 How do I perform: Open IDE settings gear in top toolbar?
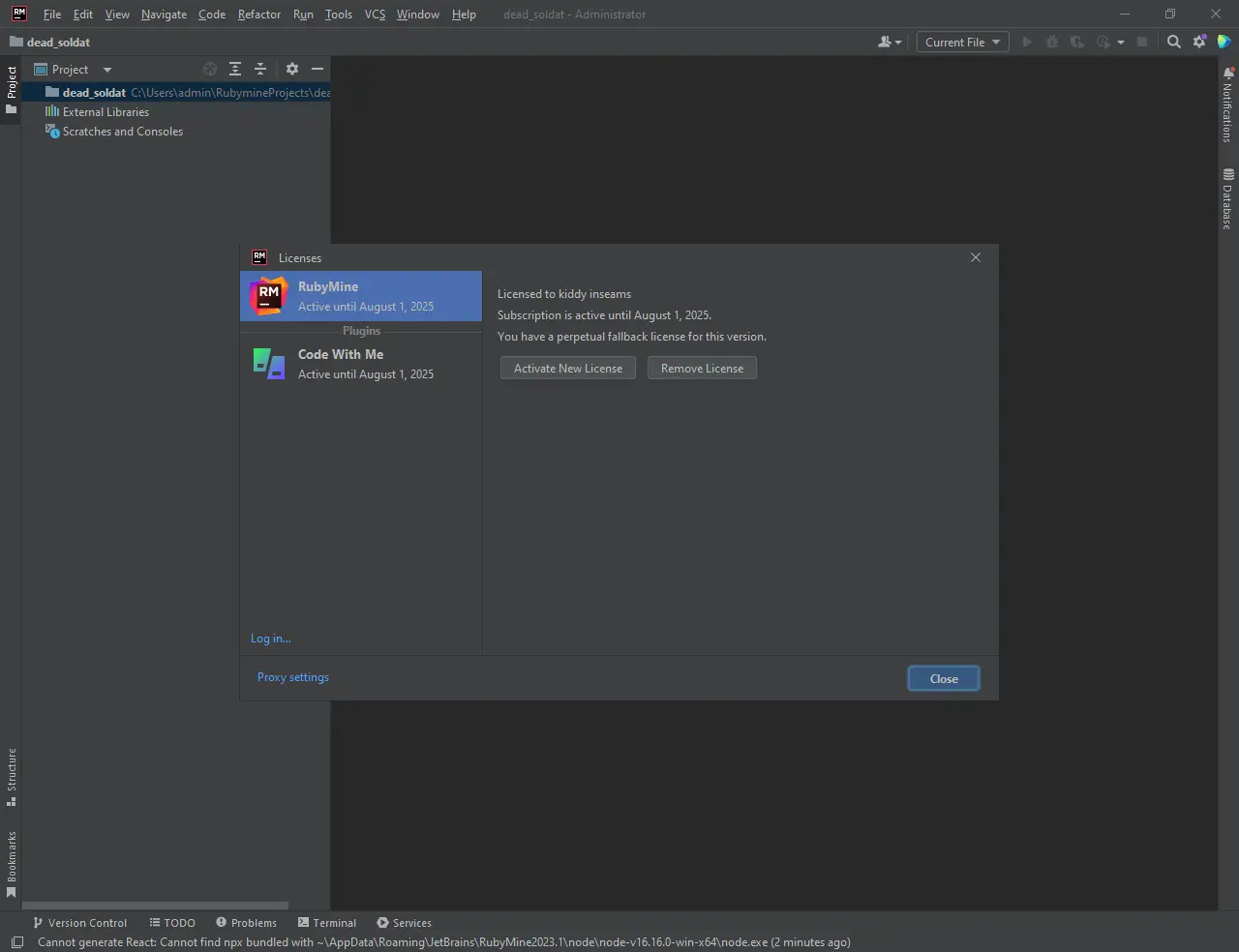click(1200, 42)
